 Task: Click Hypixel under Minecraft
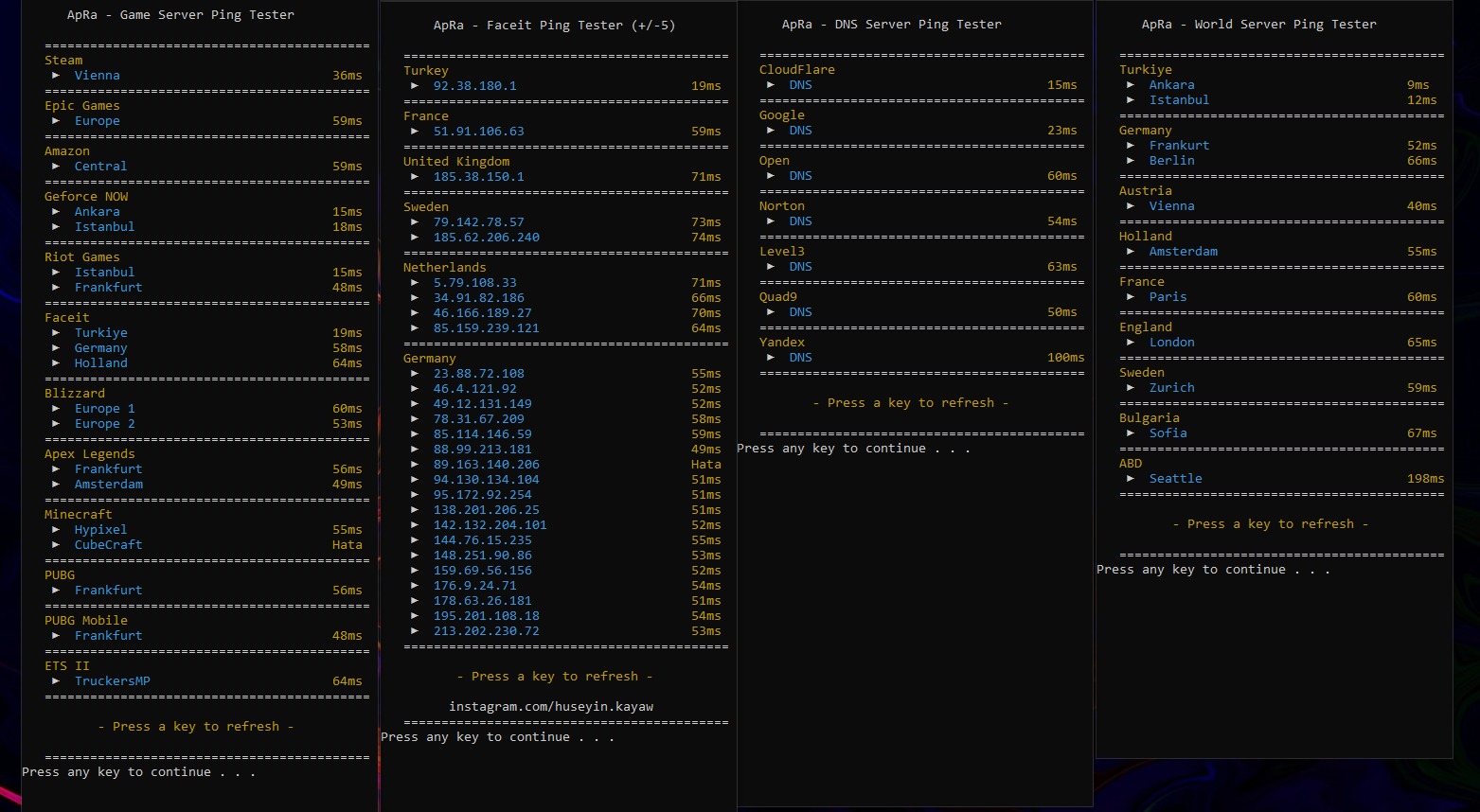click(x=101, y=530)
